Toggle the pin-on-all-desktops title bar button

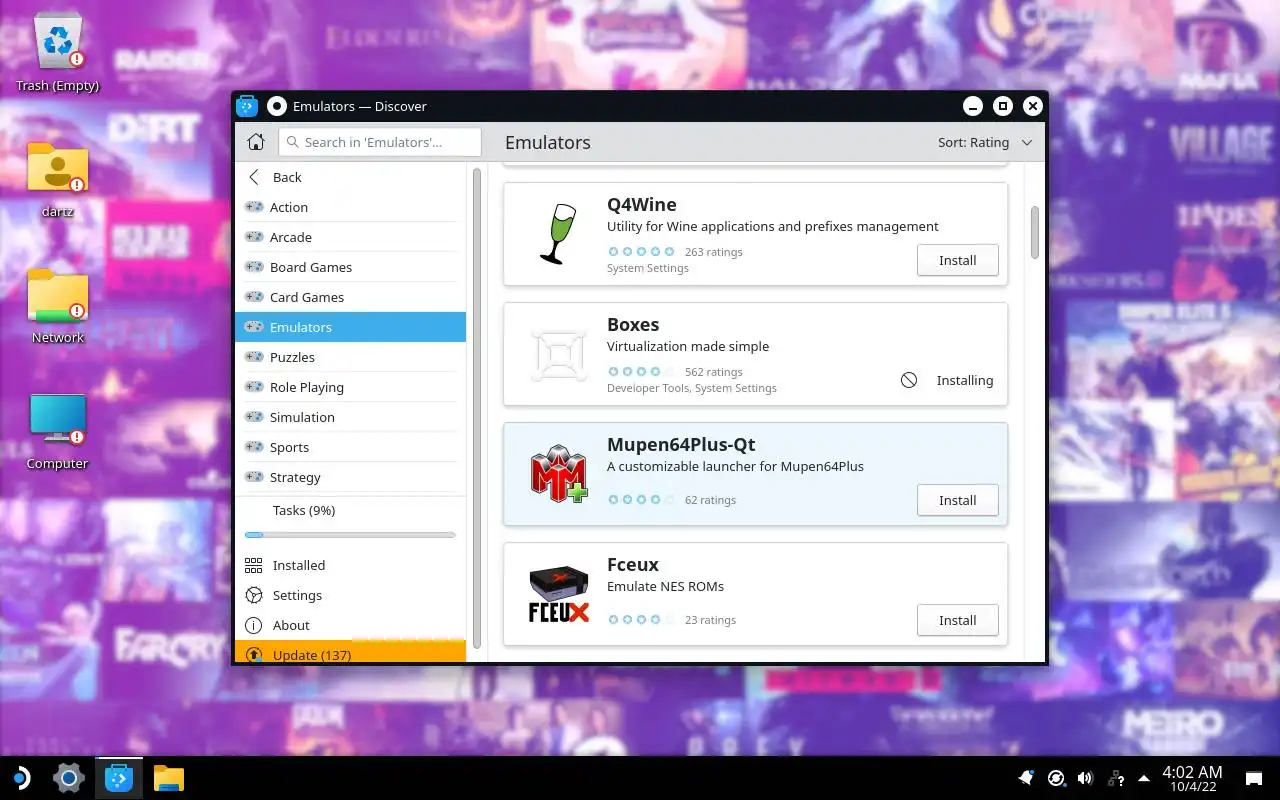tap(276, 106)
